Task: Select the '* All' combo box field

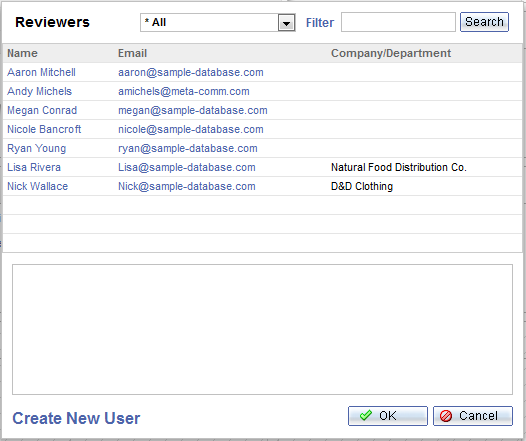Action: click(x=218, y=23)
